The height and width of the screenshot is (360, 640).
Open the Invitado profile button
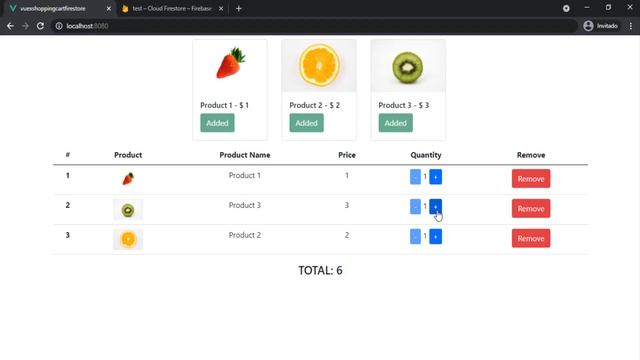[600, 26]
